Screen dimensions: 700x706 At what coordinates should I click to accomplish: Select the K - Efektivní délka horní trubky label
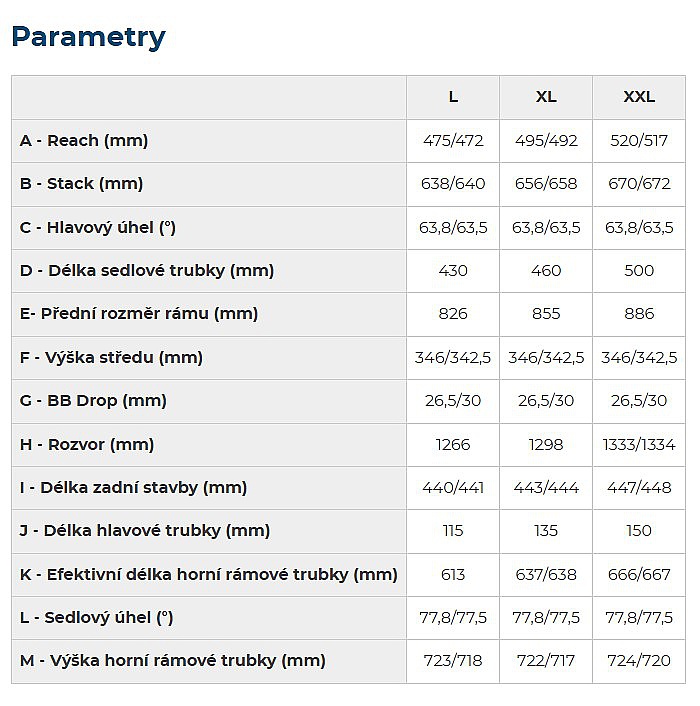[209, 574]
